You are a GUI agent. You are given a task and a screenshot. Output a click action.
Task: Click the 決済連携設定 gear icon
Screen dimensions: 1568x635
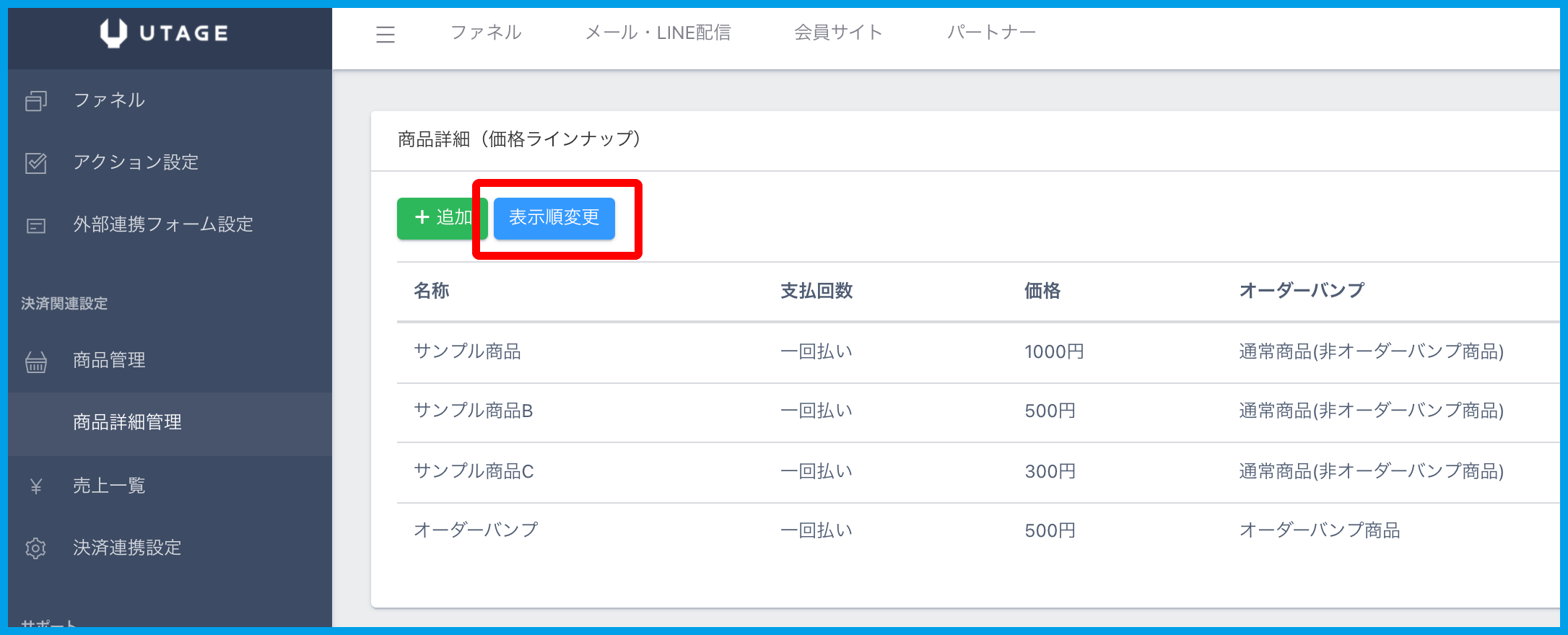click(36, 548)
